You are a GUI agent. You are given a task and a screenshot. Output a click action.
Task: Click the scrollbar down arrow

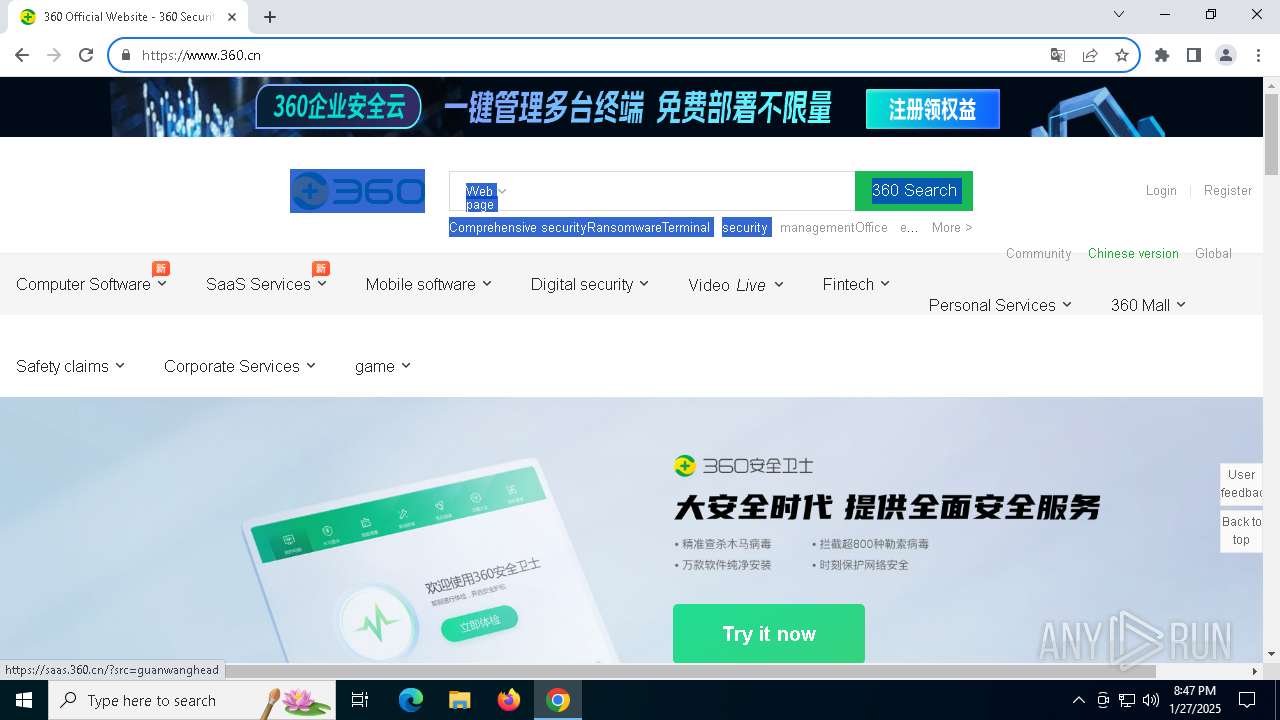coord(1271,654)
